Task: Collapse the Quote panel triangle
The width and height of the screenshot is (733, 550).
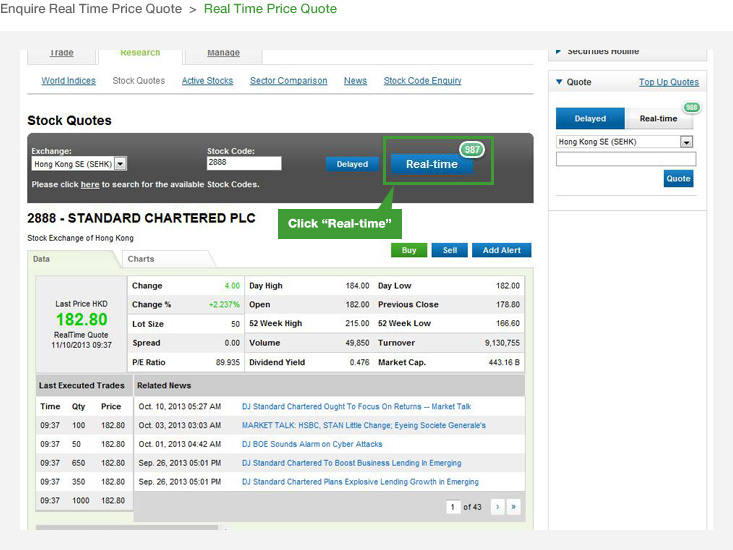Action: pos(559,82)
